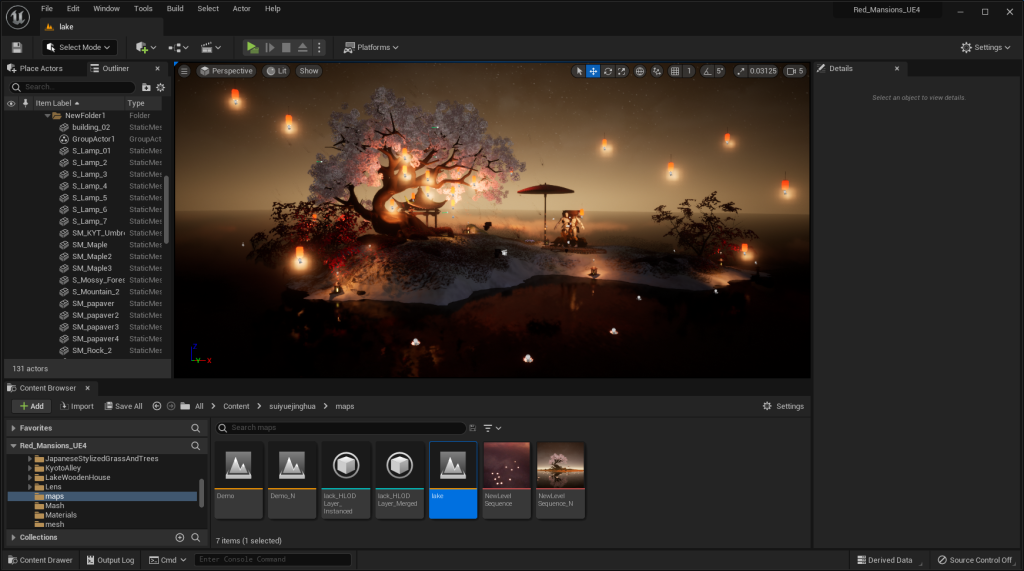The width and height of the screenshot is (1024, 571).
Task: Toggle visibility column eye in Outliner header
Action: pos(11,103)
